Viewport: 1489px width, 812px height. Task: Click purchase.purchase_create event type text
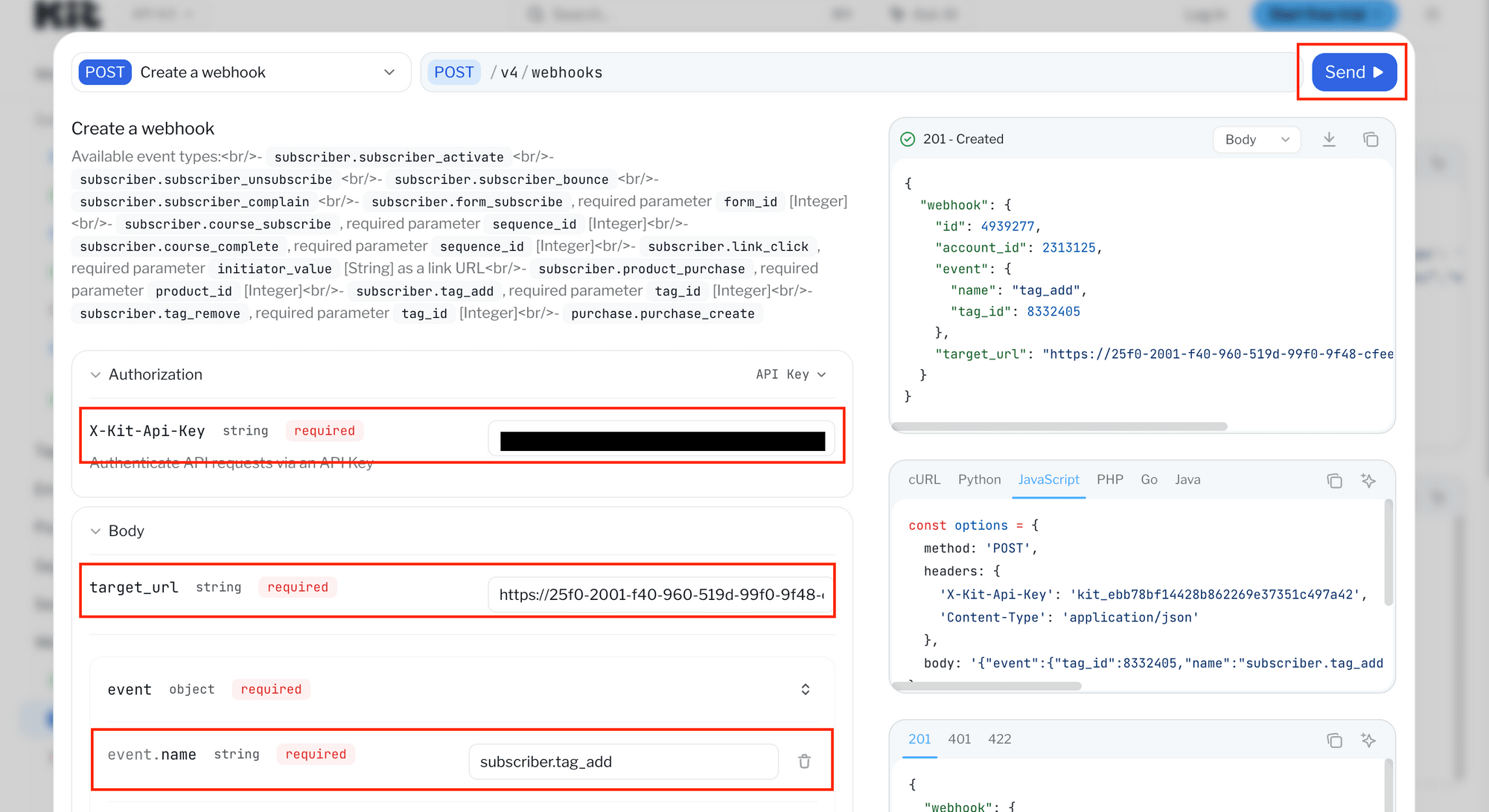pyautogui.click(x=663, y=313)
